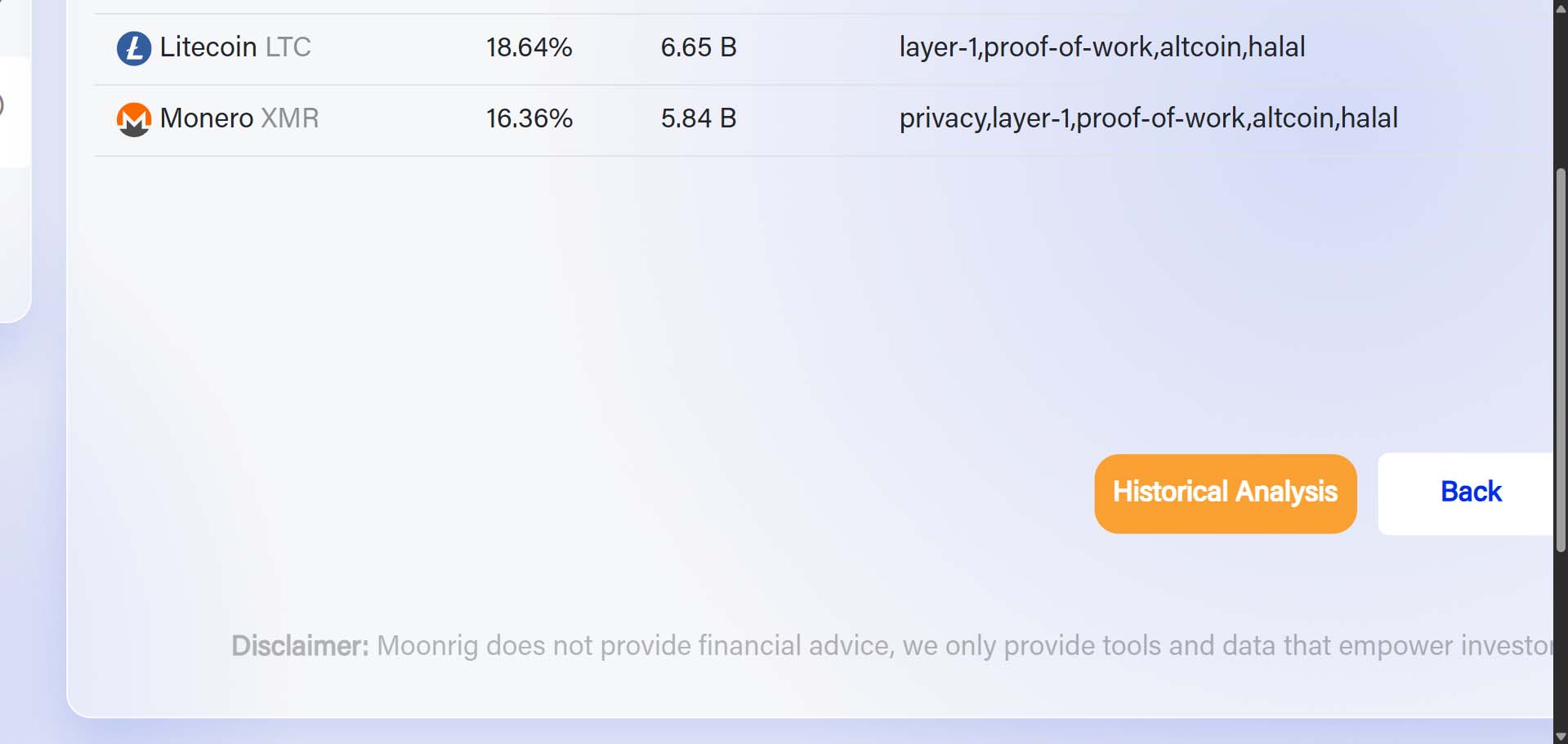This screenshot has width=1568, height=744.
Task: Click the vertical scrollbar thumb
Action: [1561, 359]
